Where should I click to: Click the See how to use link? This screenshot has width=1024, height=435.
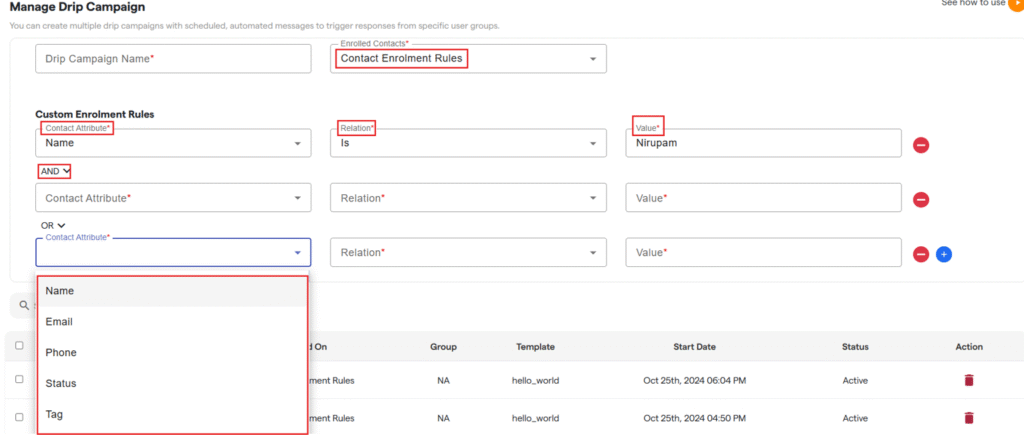pyautogui.click(x=972, y=4)
